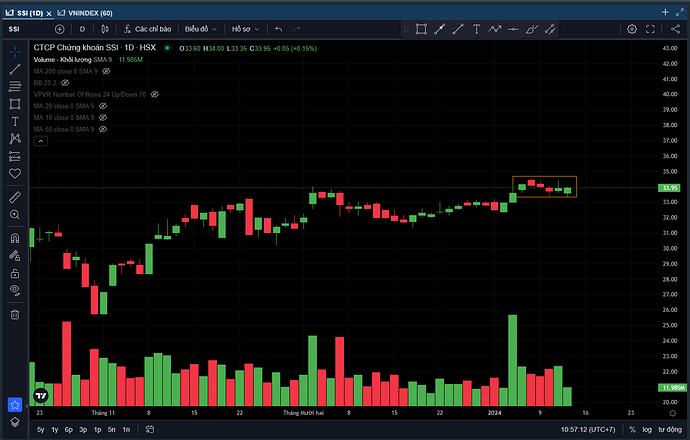Open the Hồ sơ dropdown
This screenshot has width=690, height=440.
tap(246, 29)
